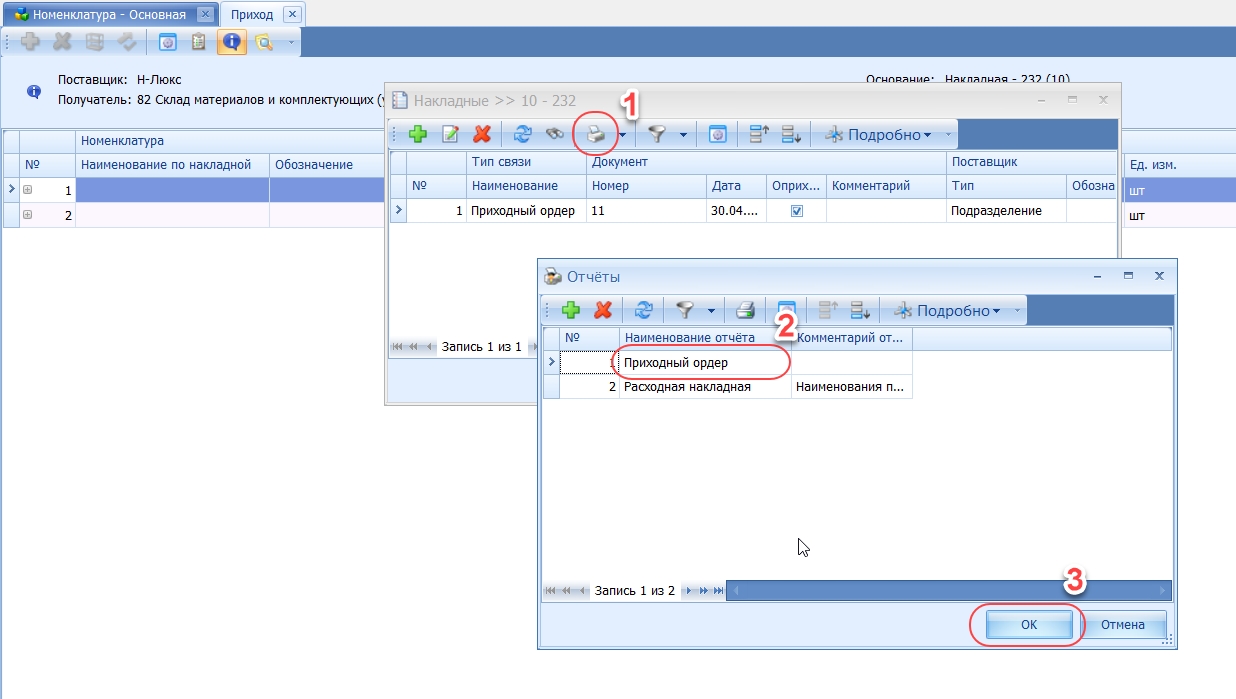The width and height of the screenshot is (1236, 699).
Task: Select the Приход tab
Action: click(251, 15)
